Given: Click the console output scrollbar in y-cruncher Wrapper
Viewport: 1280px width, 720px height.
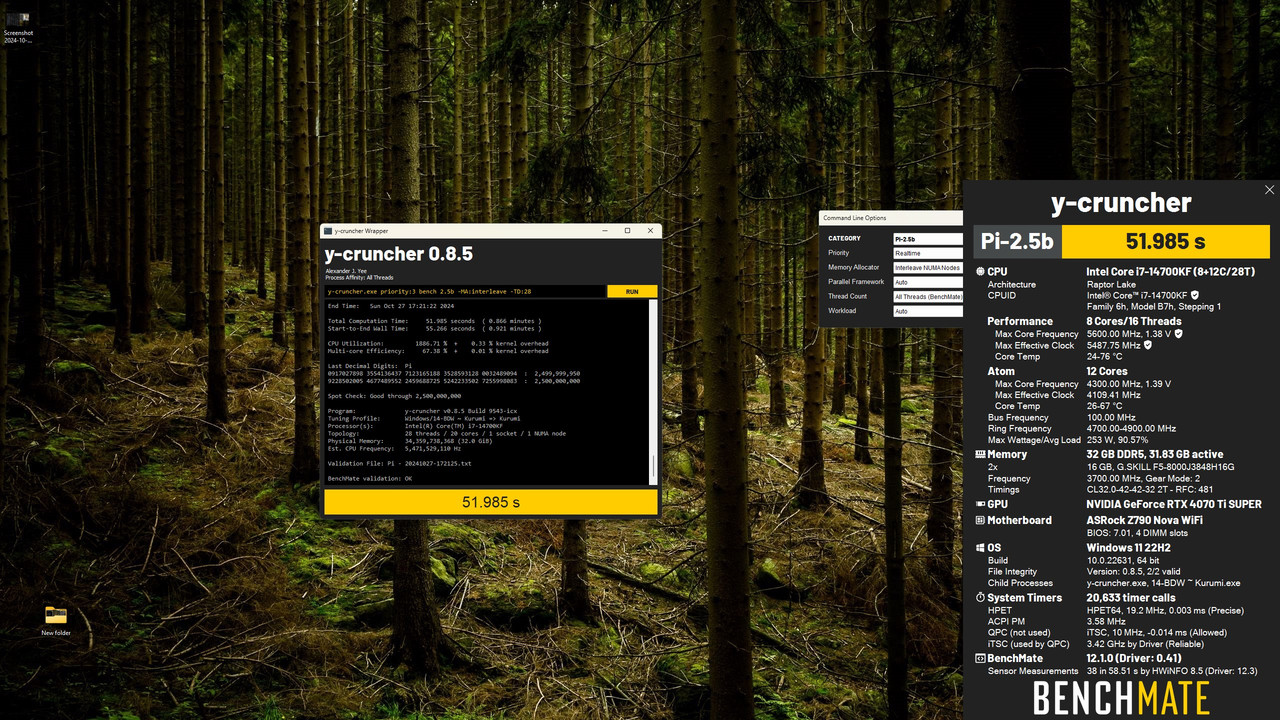Looking at the screenshot, I should tap(654, 392).
